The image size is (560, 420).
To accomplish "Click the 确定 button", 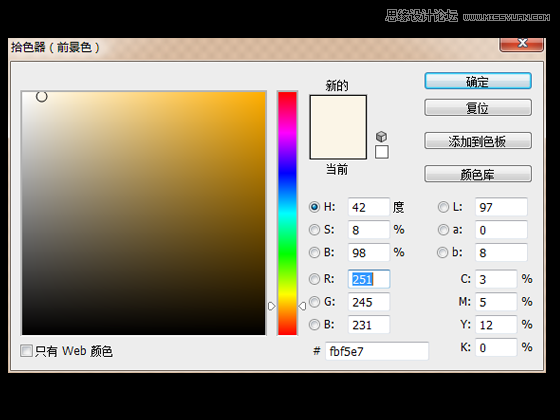I will (478, 81).
